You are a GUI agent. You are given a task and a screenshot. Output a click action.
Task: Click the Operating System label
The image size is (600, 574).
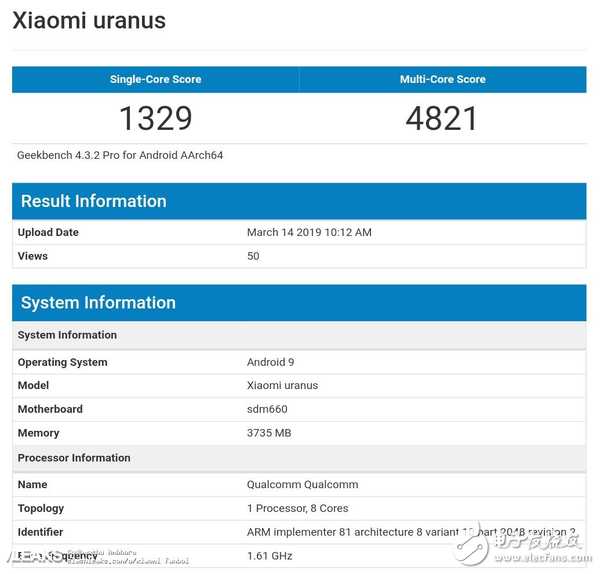[62, 362]
